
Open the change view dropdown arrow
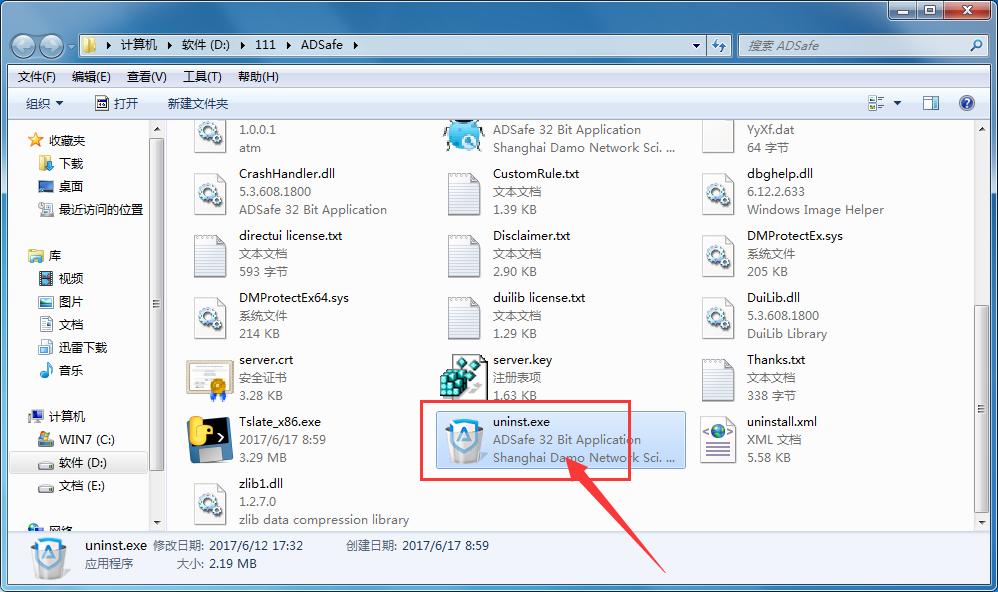pos(897,103)
